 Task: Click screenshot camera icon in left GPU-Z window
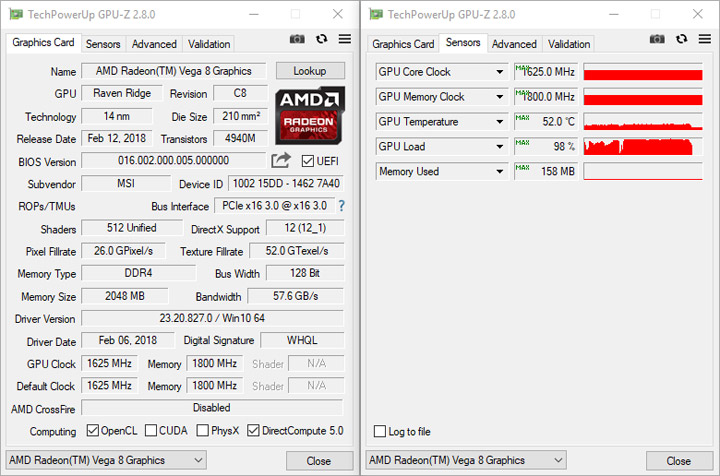[297, 39]
